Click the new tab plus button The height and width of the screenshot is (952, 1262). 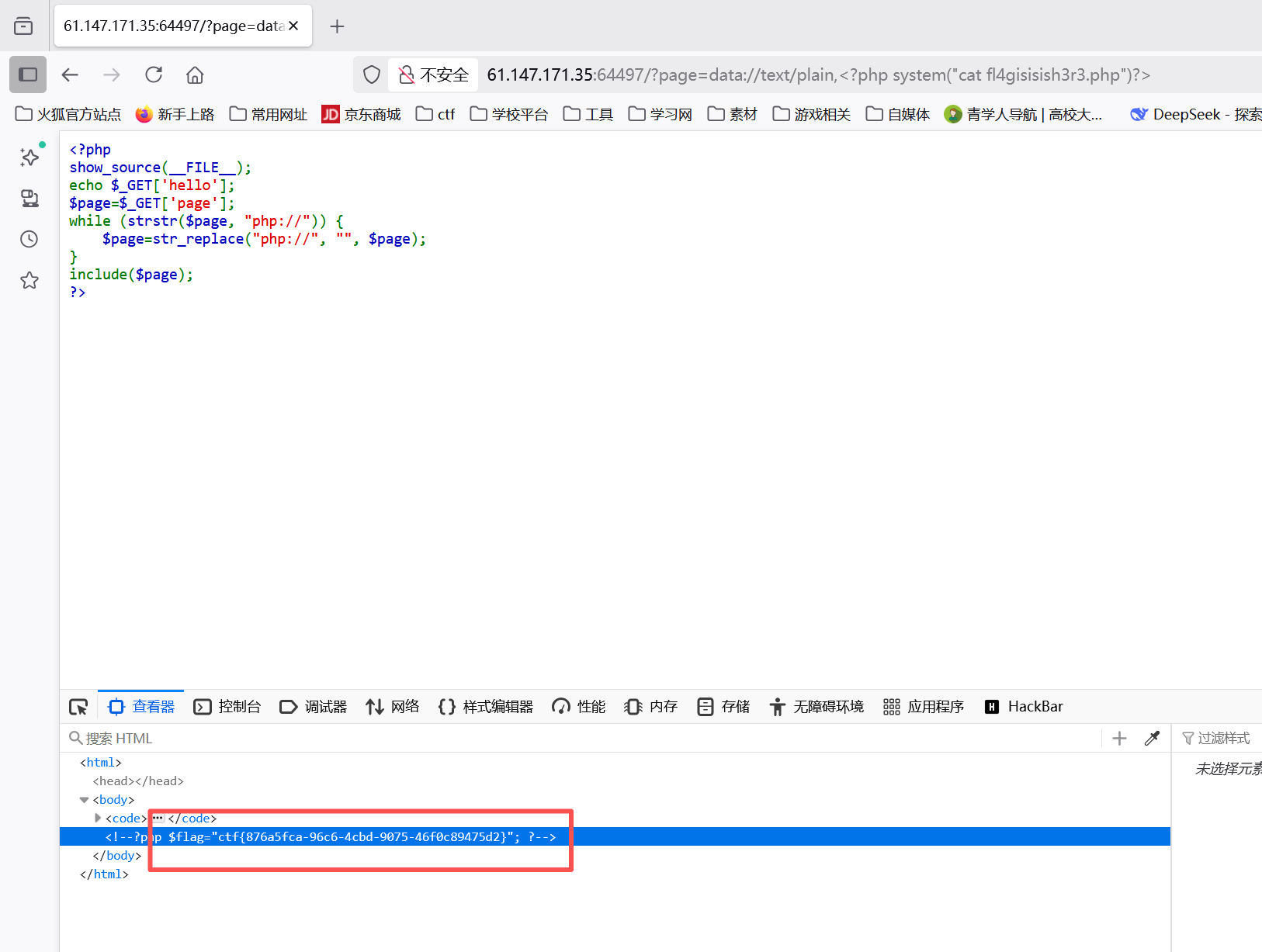point(337,26)
